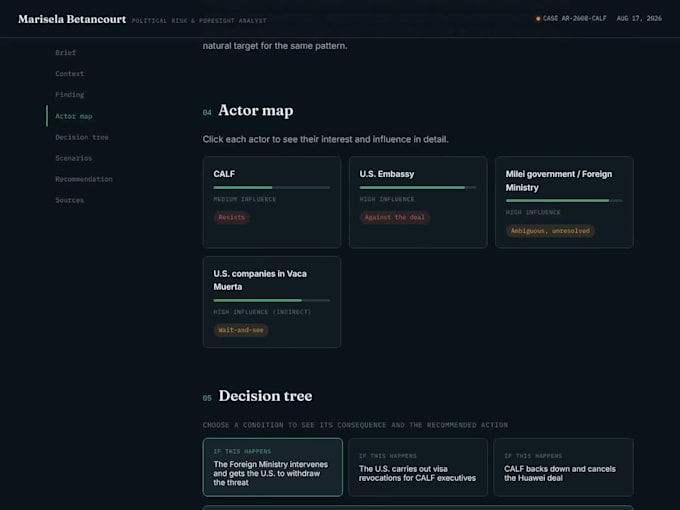The image size is (680, 510).
Task: Click the 'Actor map' heading
Action: coord(256,110)
